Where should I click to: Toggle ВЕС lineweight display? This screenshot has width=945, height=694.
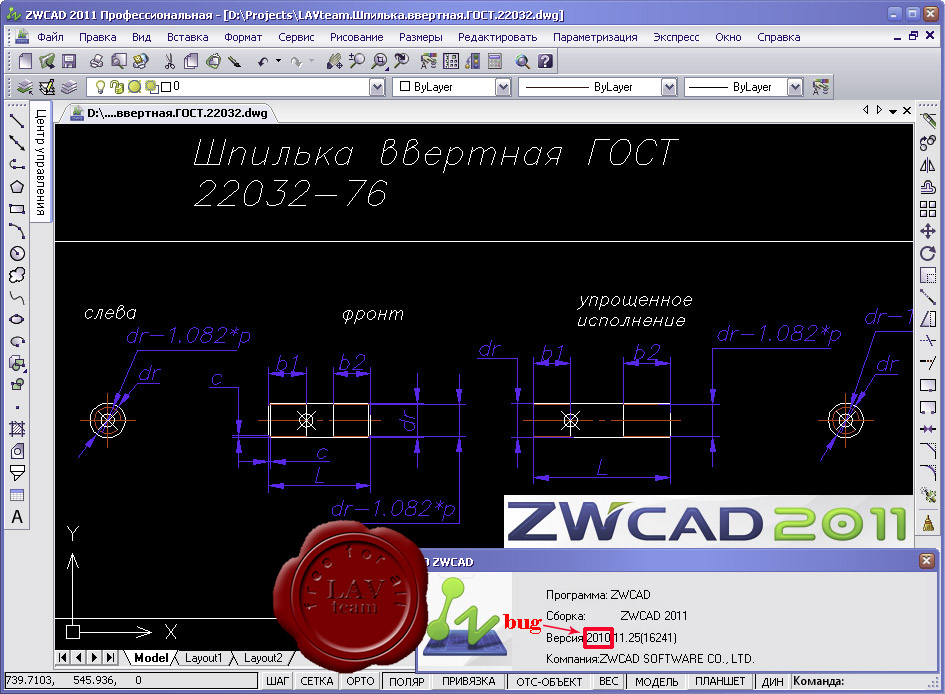point(609,681)
